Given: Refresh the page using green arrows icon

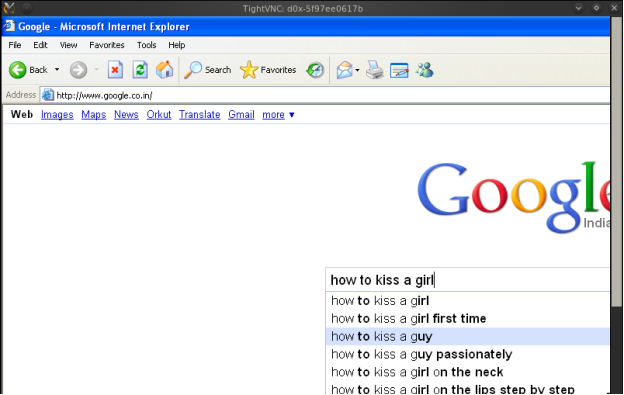Looking at the screenshot, I should [x=140, y=70].
